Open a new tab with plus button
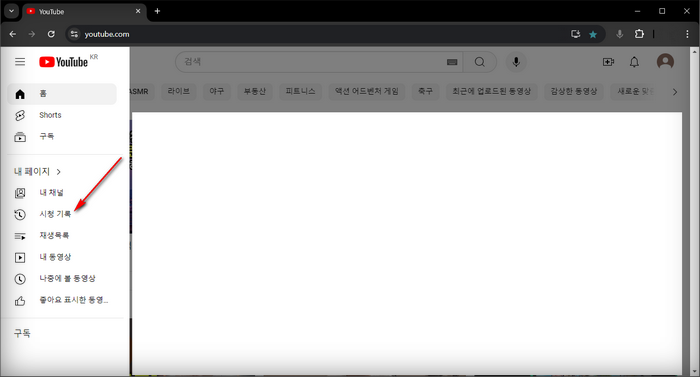The image size is (700, 377). tap(157, 11)
